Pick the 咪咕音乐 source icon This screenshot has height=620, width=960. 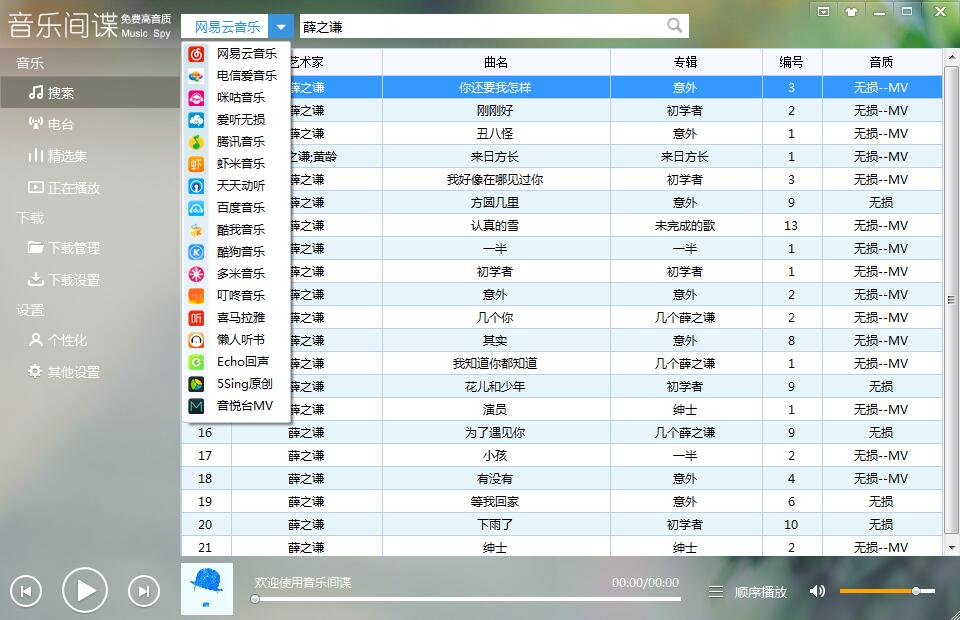[x=196, y=98]
